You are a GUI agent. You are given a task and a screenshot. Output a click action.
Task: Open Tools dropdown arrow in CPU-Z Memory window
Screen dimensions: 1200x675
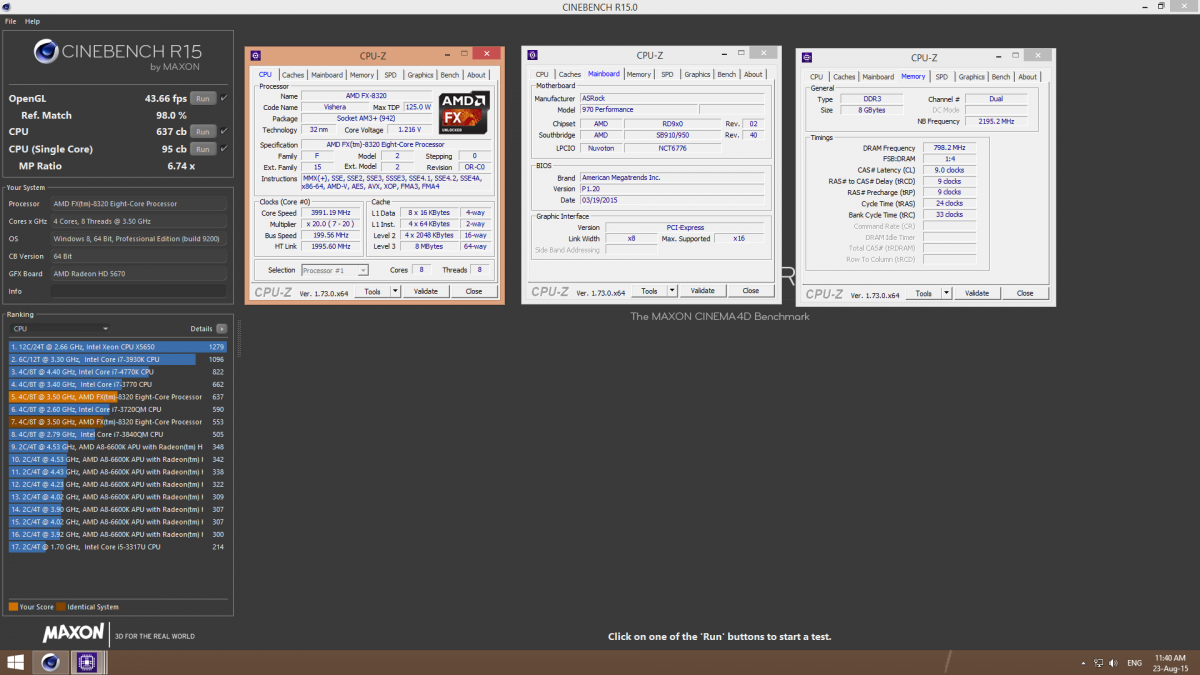[946, 293]
